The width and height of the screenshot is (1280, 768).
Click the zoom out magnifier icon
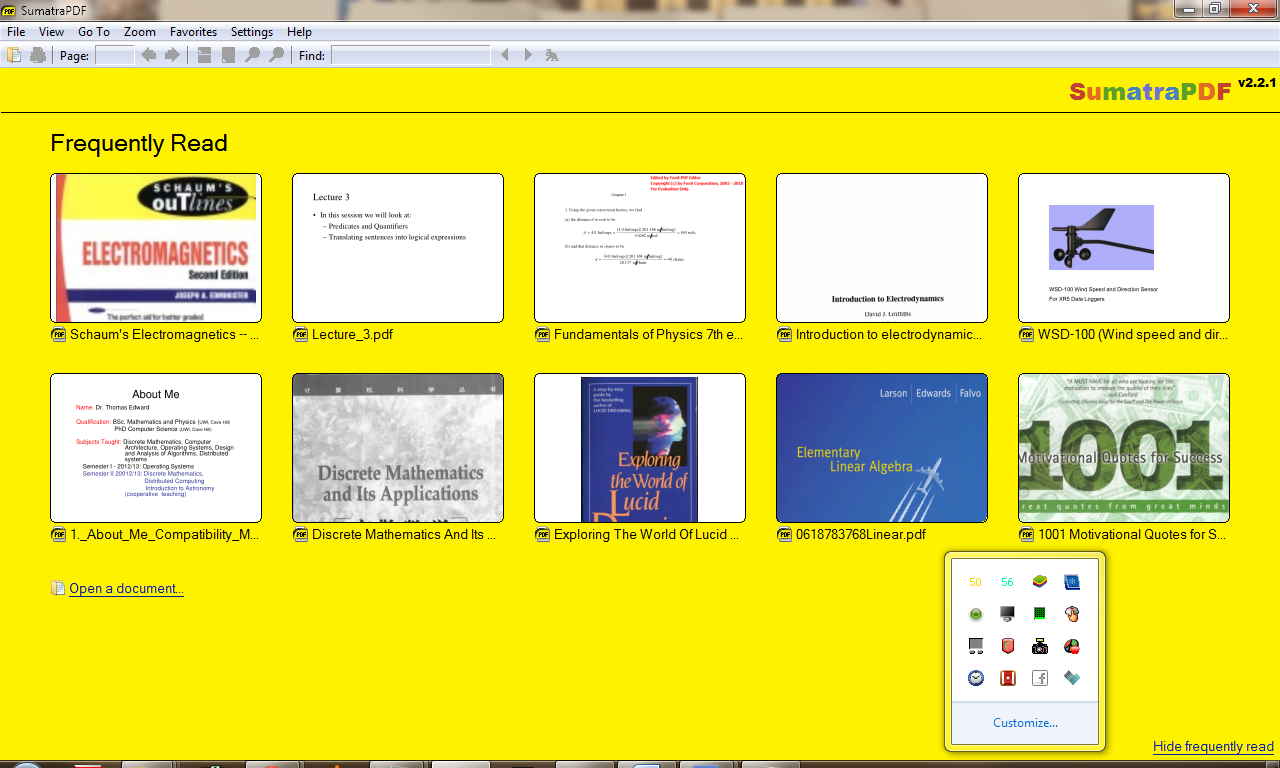[x=253, y=55]
